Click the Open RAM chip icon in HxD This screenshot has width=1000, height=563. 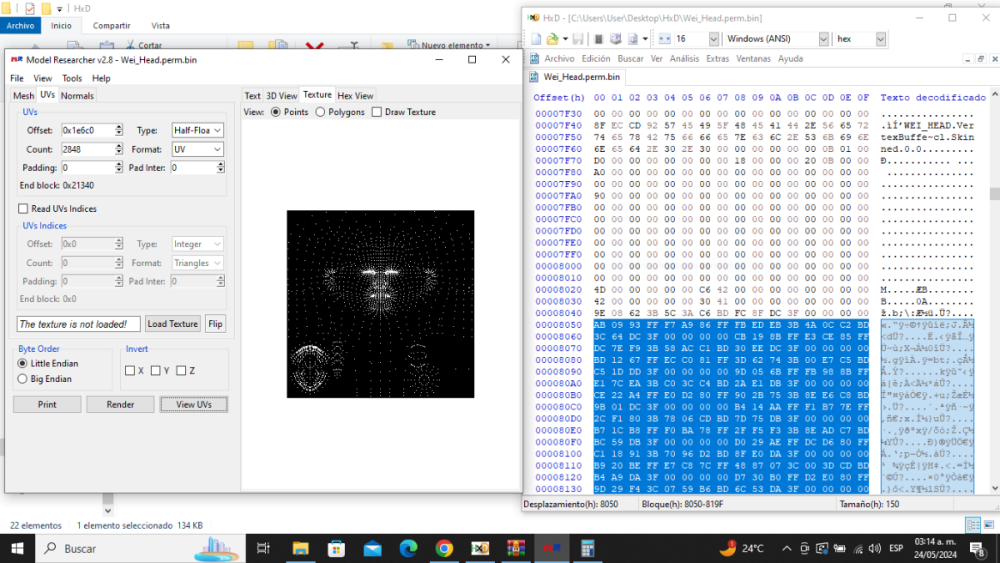(x=616, y=39)
